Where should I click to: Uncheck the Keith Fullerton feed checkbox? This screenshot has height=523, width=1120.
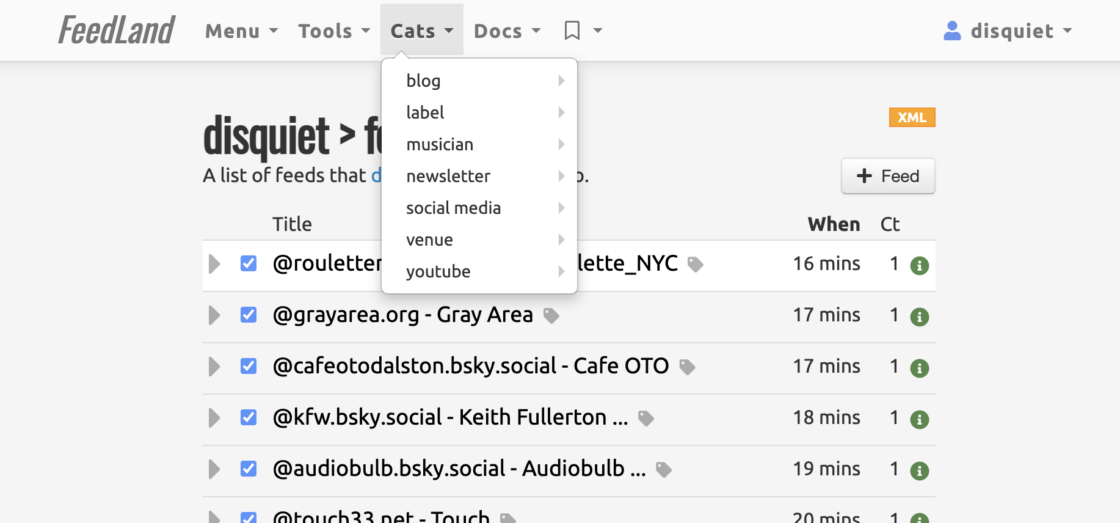click(x=249, y=418)
